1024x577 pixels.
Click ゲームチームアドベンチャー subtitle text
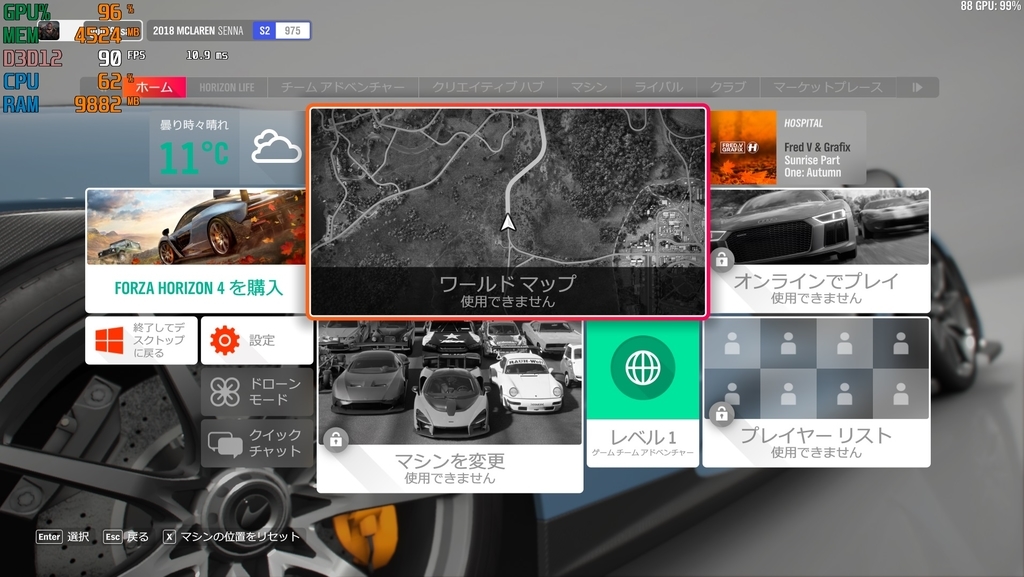643,452
